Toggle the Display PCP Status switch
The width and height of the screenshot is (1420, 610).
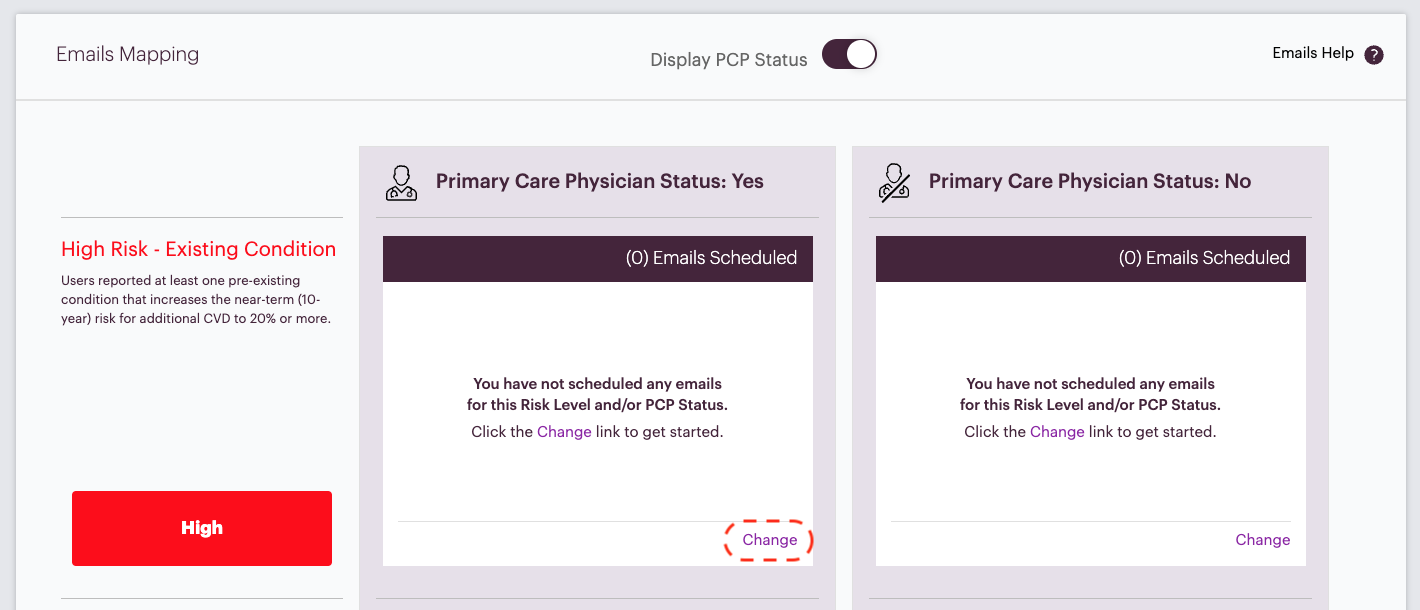pos(849,54)
